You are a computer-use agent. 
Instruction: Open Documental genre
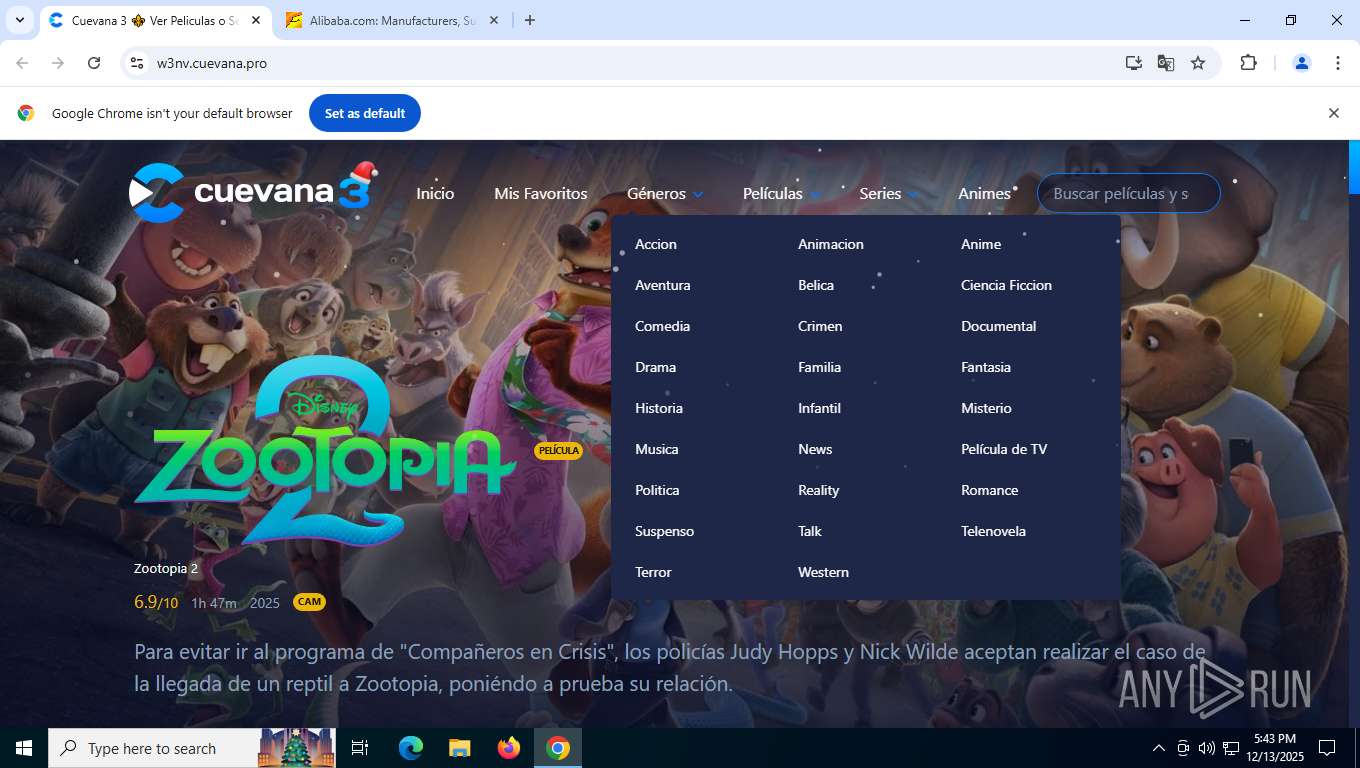point(998,326)
